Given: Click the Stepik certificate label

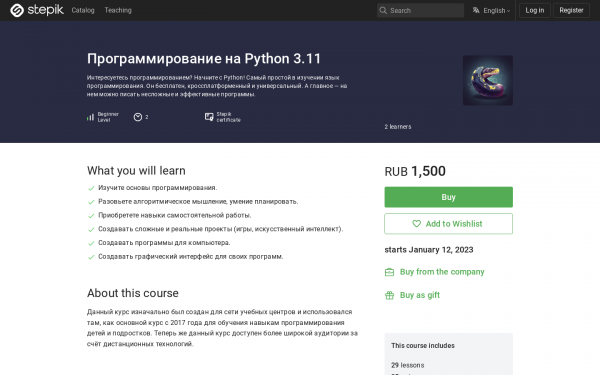Looking at the screenshot, I should 228,117.
